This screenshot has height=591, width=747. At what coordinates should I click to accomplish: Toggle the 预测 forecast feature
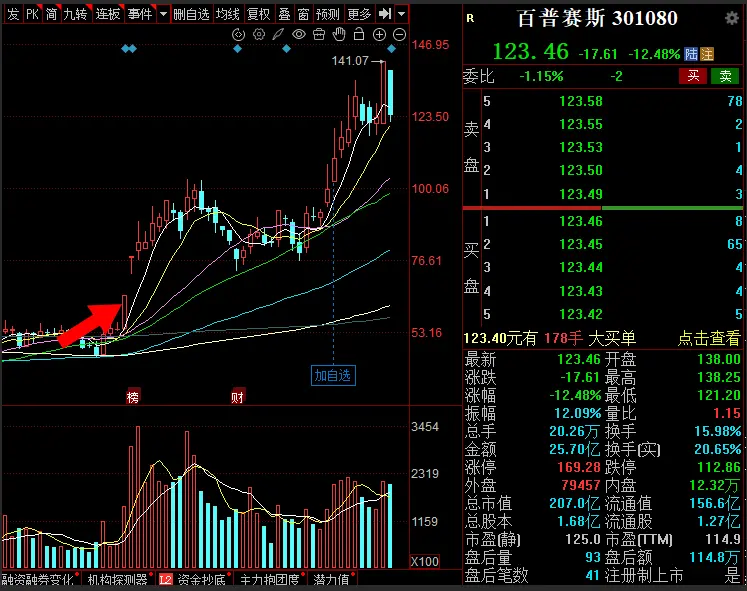click(328, 14)
